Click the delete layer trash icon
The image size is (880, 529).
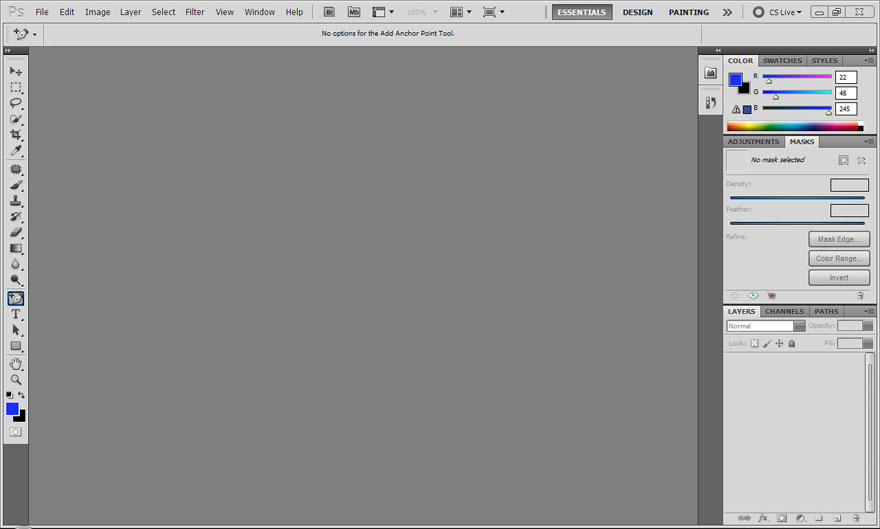[x=855, y=518]
